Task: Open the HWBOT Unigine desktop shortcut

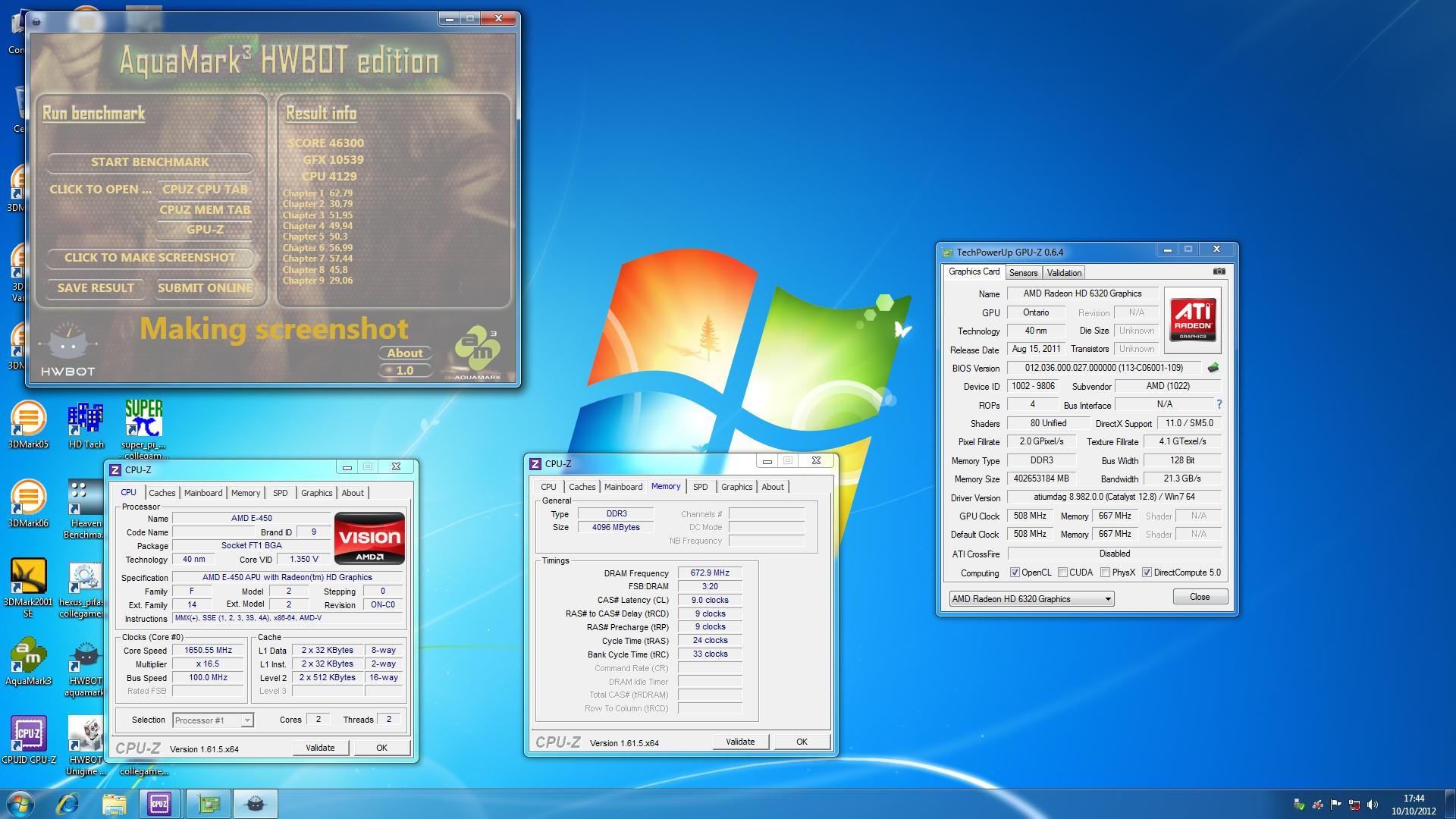Action: 86,745
